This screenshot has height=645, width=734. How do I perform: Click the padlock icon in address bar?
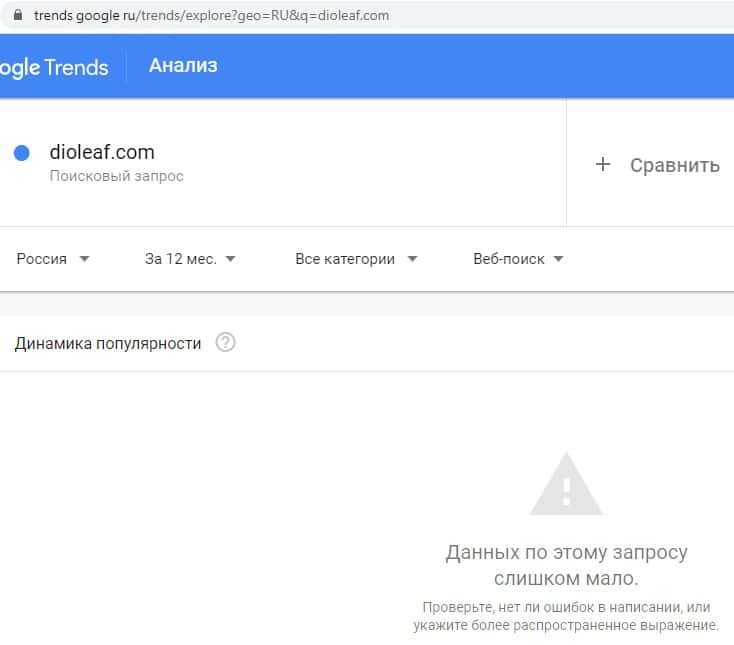pos(16,15)
